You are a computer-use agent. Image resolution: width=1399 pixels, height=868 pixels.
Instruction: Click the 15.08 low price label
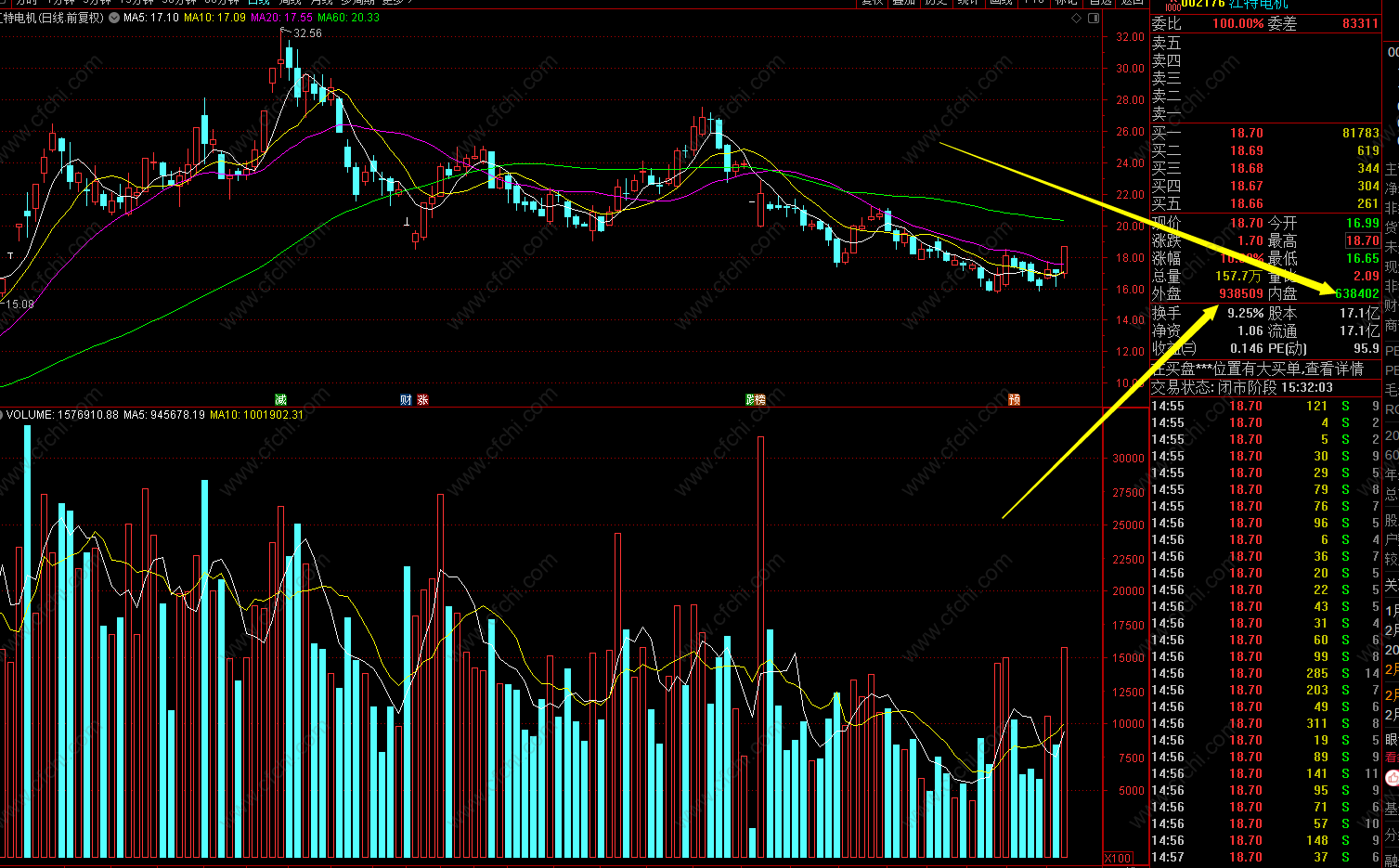coord(19,304)
